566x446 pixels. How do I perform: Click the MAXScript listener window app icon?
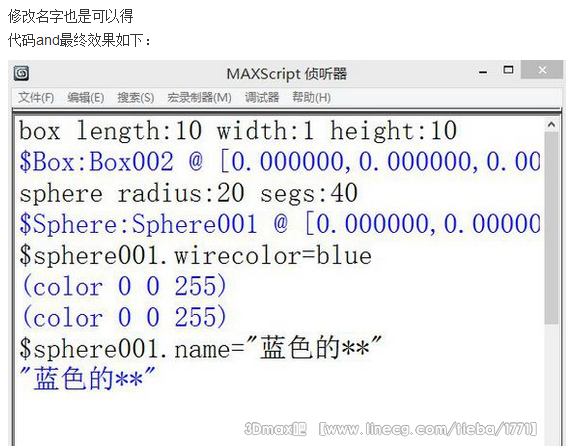click(22, 73)
